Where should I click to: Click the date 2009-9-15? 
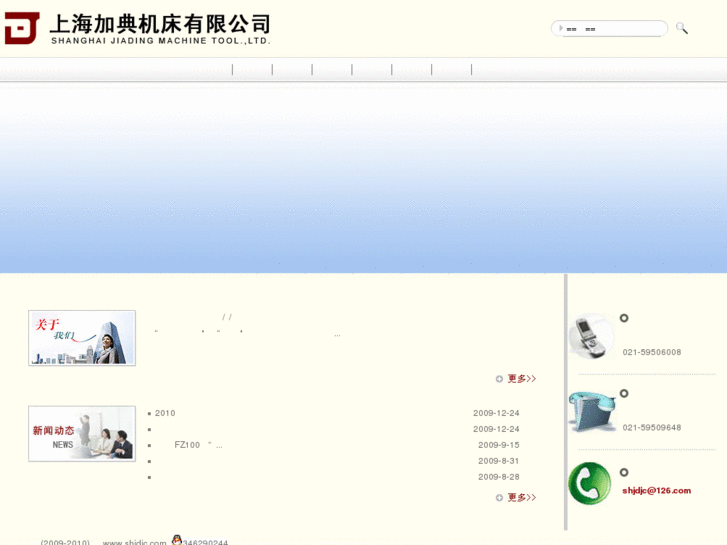[x=499, y=445]
